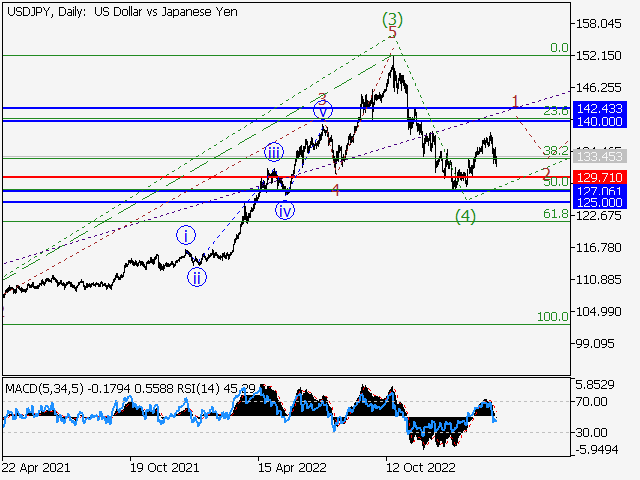This screenshot has width=640, height=480.
Task: Click the 146.255 price axis value
Action: tap(598, 88)
